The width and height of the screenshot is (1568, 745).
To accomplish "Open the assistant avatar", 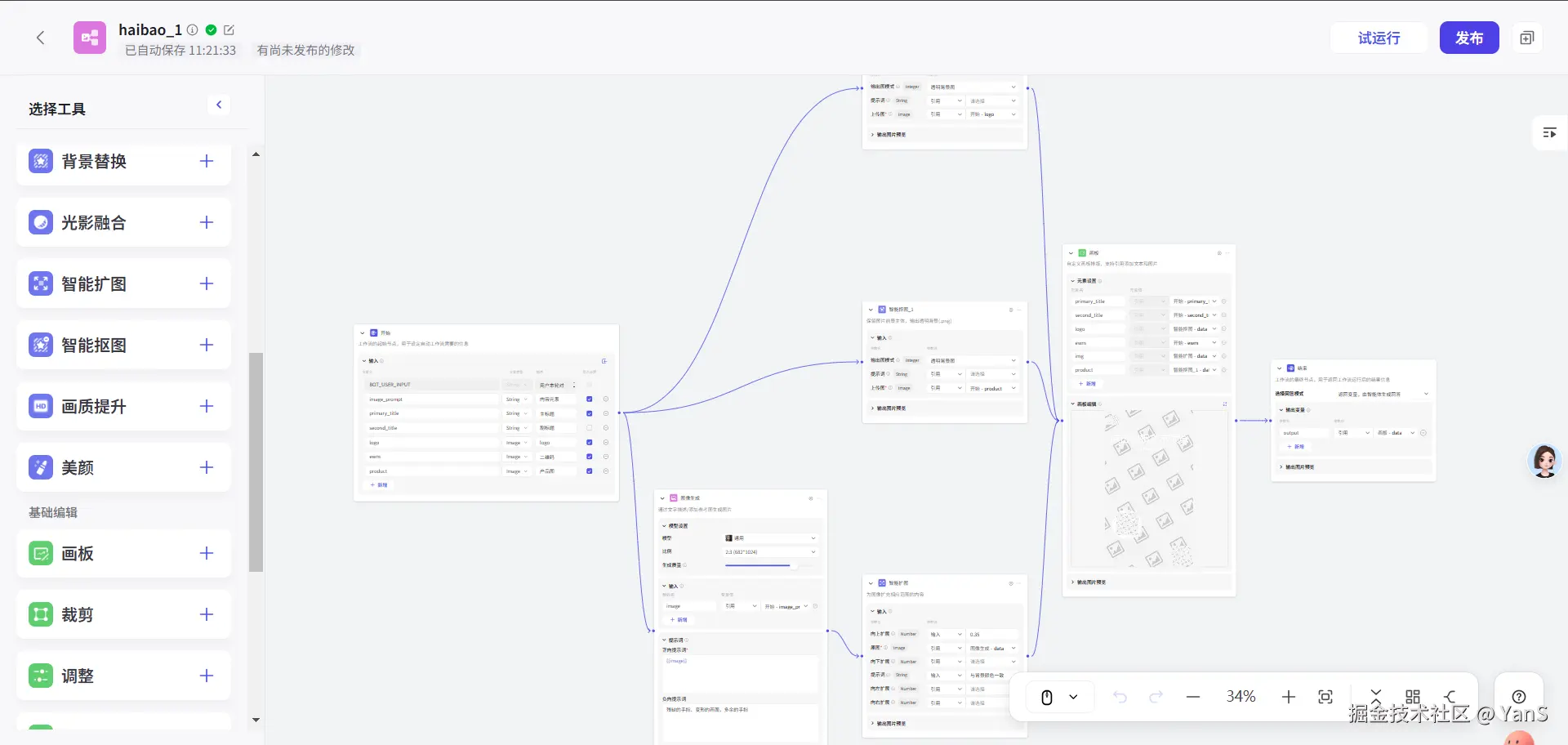I will pos(1544,462).
